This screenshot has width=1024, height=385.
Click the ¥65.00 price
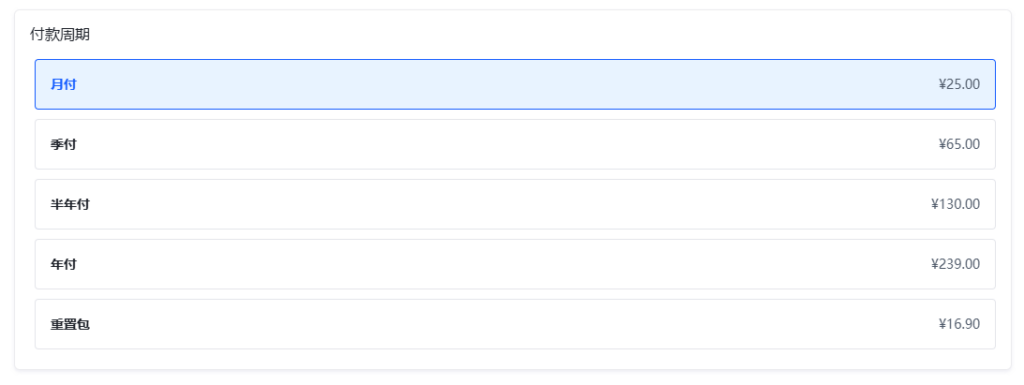pos(959,144)
